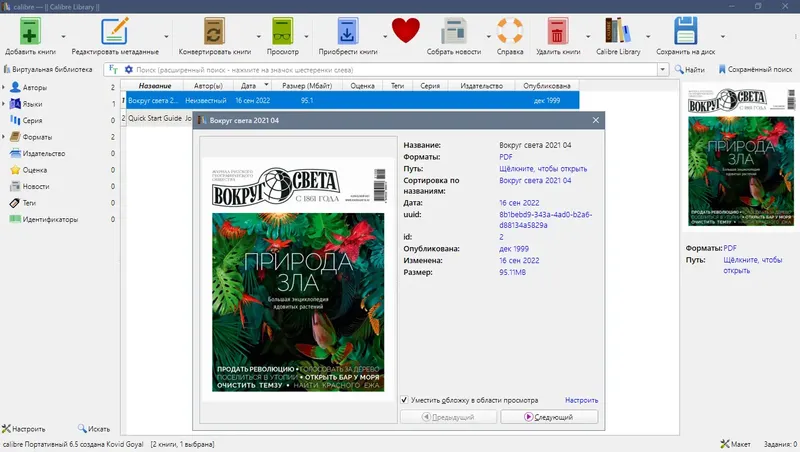This screenshot has height=452, width=800.
Task: Click cover thumbnail in right details panel
Action: [x=740, y=157]
